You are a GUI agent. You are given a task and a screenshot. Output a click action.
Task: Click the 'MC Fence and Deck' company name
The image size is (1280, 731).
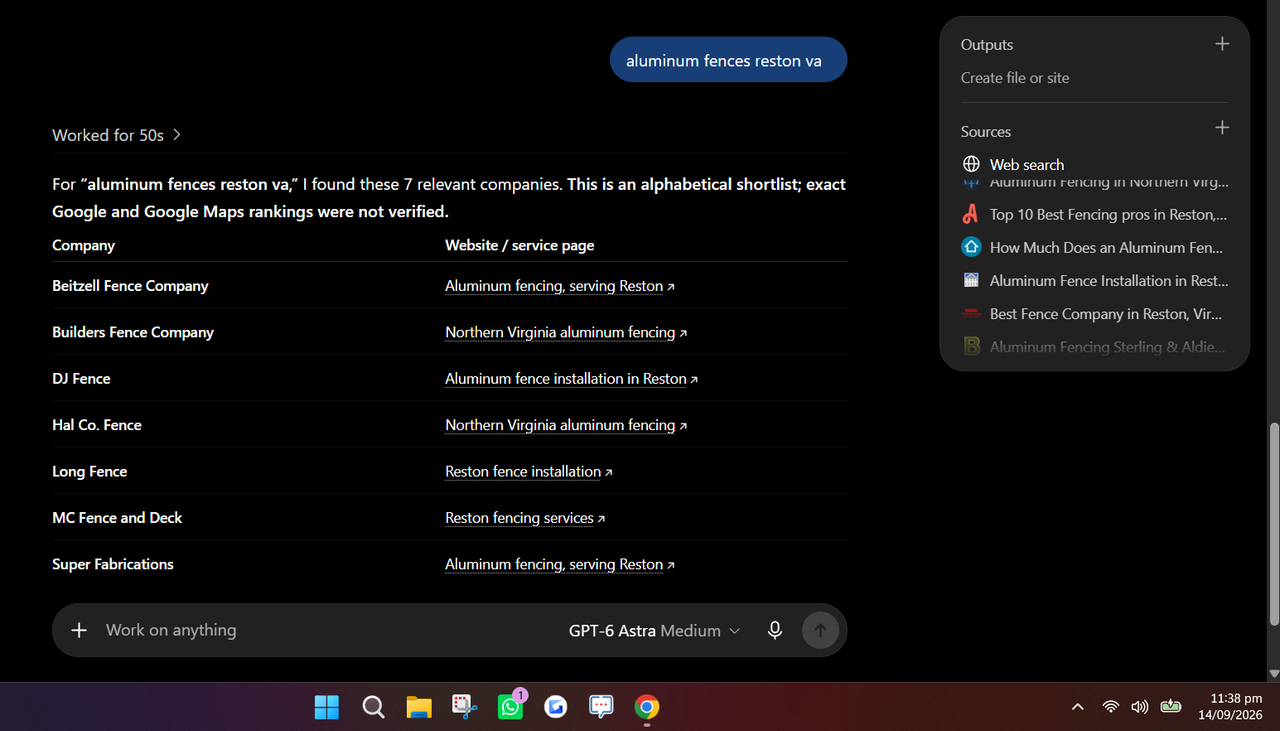click(117, 518)
